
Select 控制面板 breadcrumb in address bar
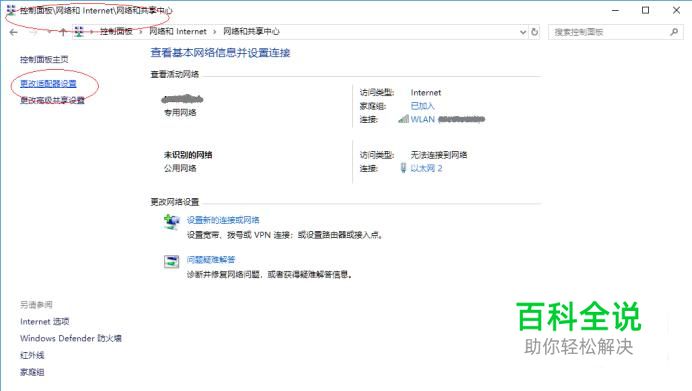click(x=116, y=31)
